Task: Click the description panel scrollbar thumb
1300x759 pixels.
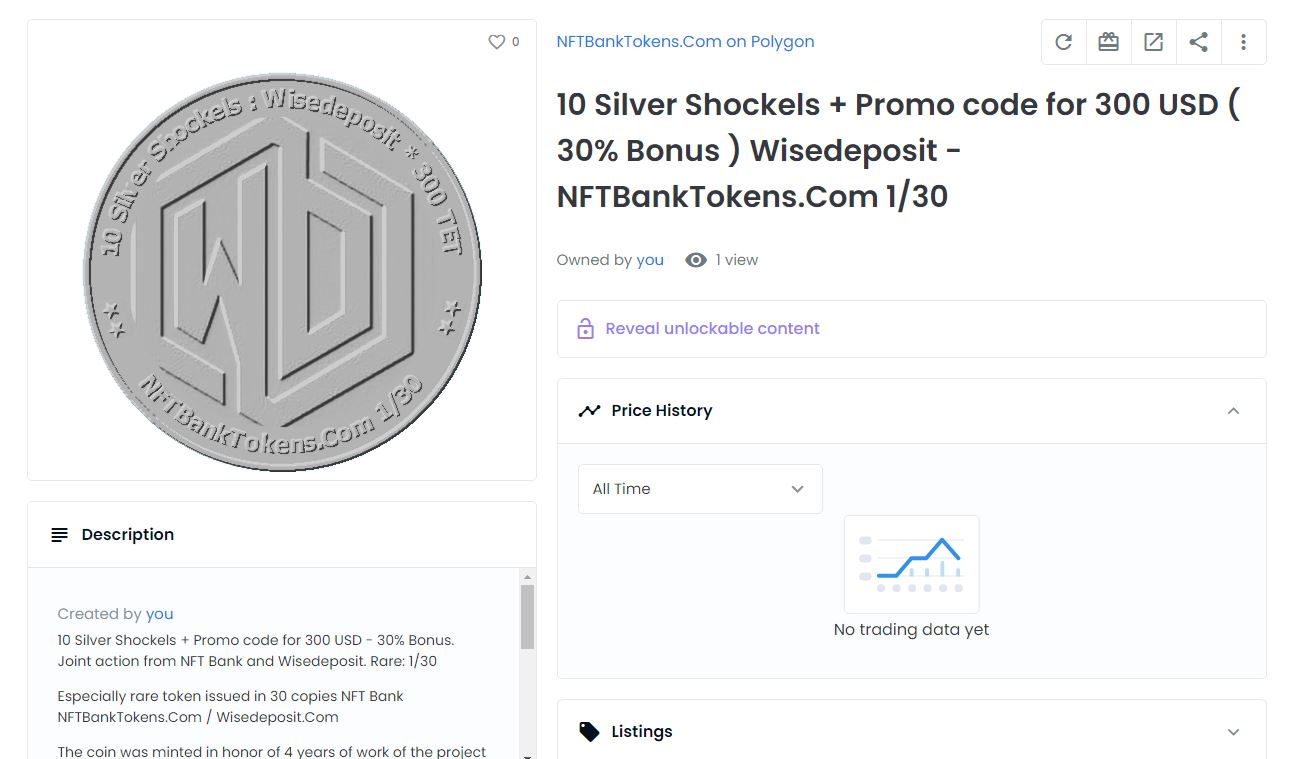Action: (527, 616)
